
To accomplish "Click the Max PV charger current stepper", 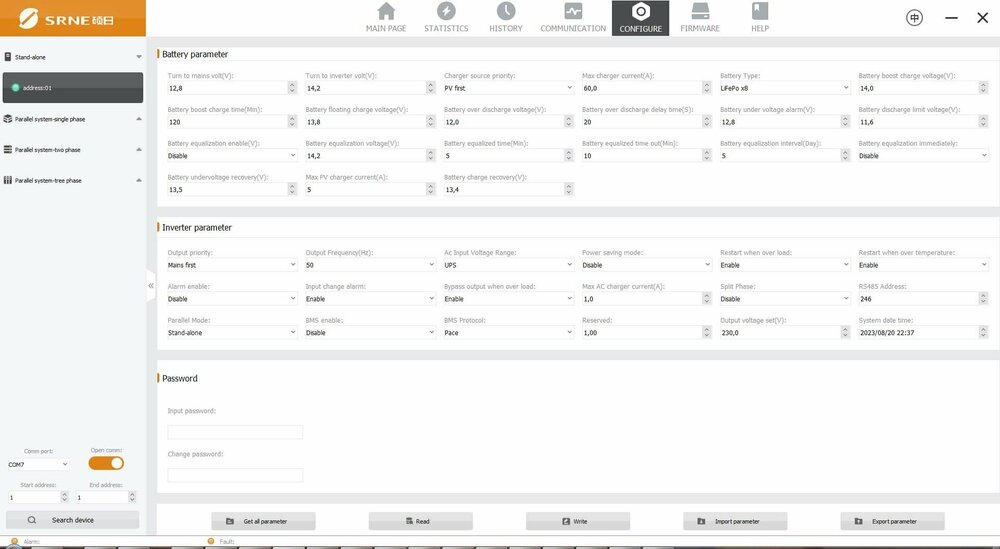I will [x=430, y=189].
